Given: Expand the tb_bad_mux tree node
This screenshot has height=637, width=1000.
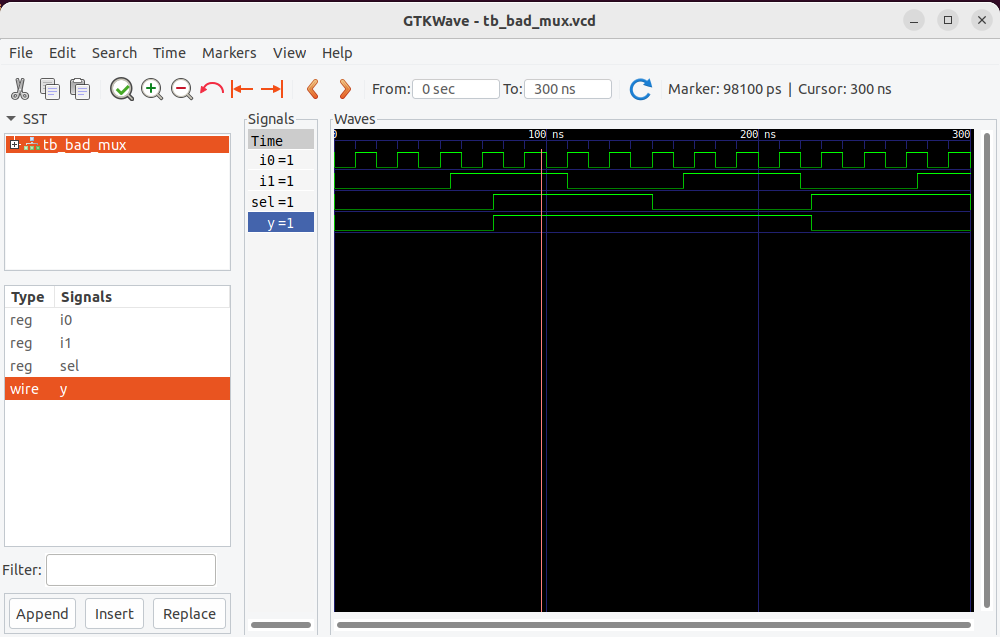Looking at the screenshot, I should 14,144.
